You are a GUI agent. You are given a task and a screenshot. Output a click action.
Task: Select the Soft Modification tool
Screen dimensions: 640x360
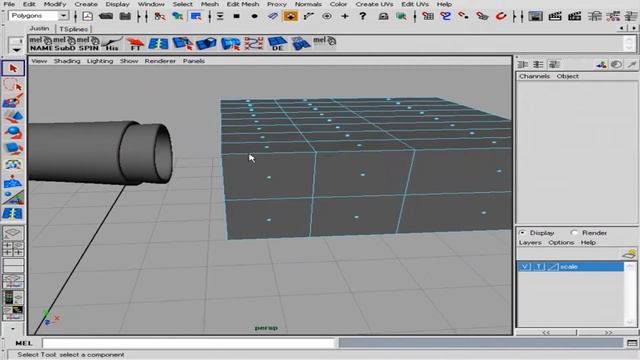coord(13,181)
